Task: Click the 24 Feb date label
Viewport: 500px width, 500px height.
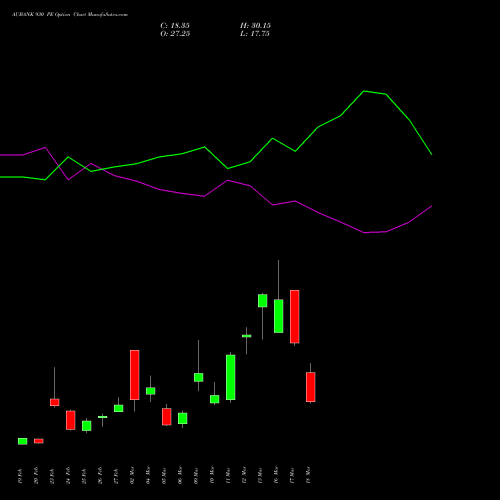Action: 68,476
